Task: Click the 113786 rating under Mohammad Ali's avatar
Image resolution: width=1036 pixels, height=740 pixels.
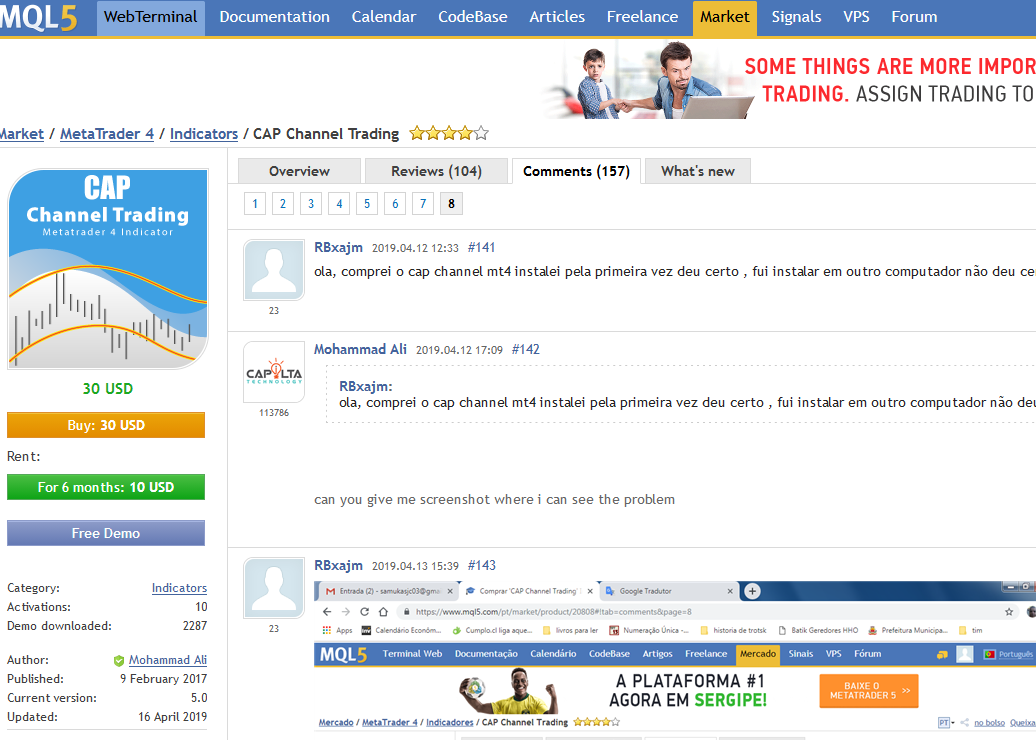Action: pos(274,413)
